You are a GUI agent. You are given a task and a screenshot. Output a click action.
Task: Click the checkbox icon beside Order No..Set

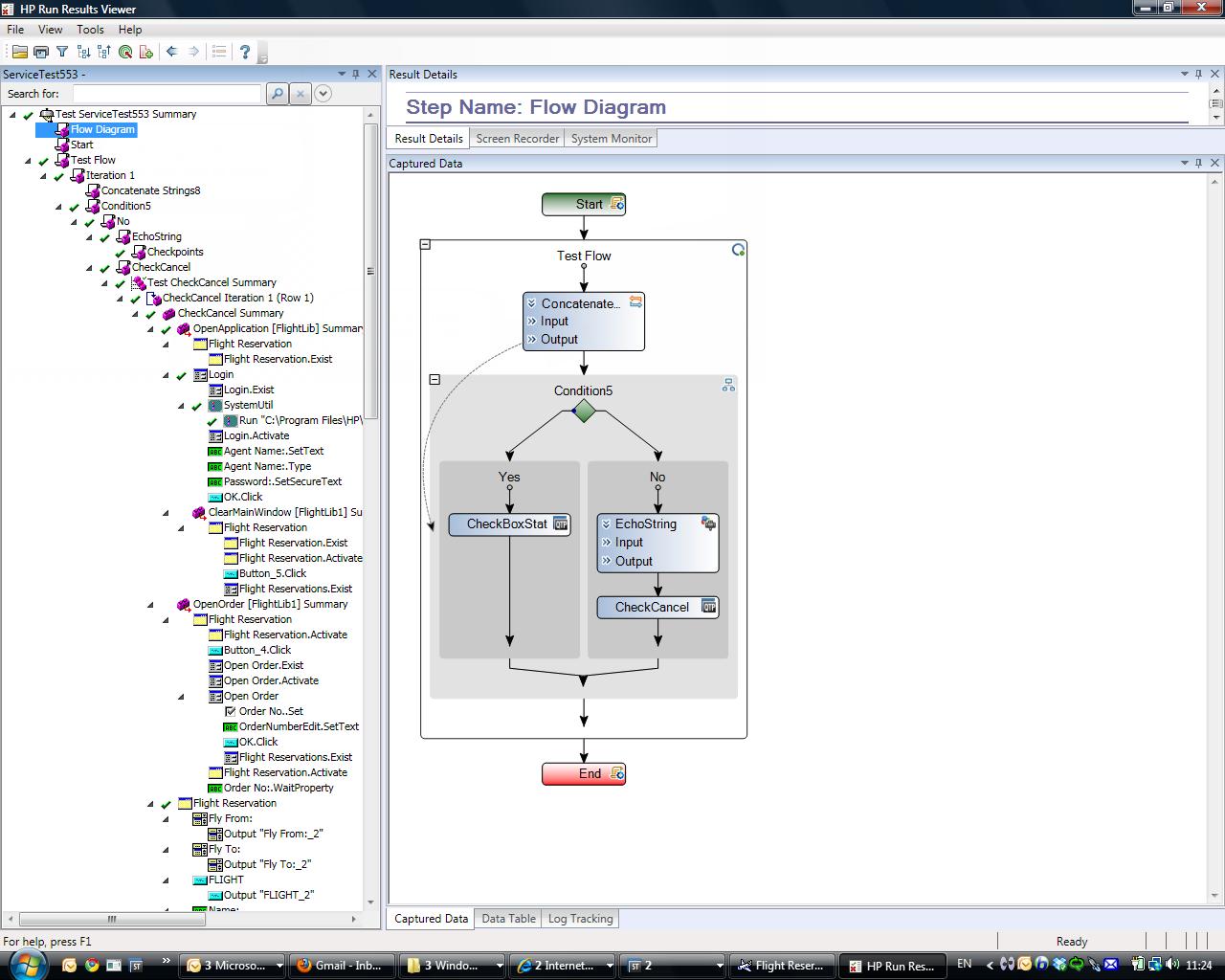[230, 711]
